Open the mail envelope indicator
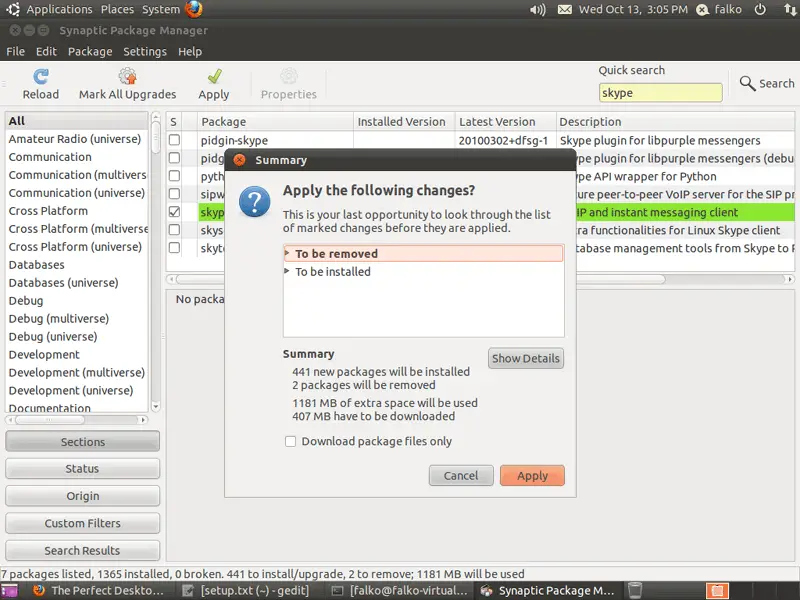Image resolution: width=800 pixels, height=600 pixels. point(564,10)
